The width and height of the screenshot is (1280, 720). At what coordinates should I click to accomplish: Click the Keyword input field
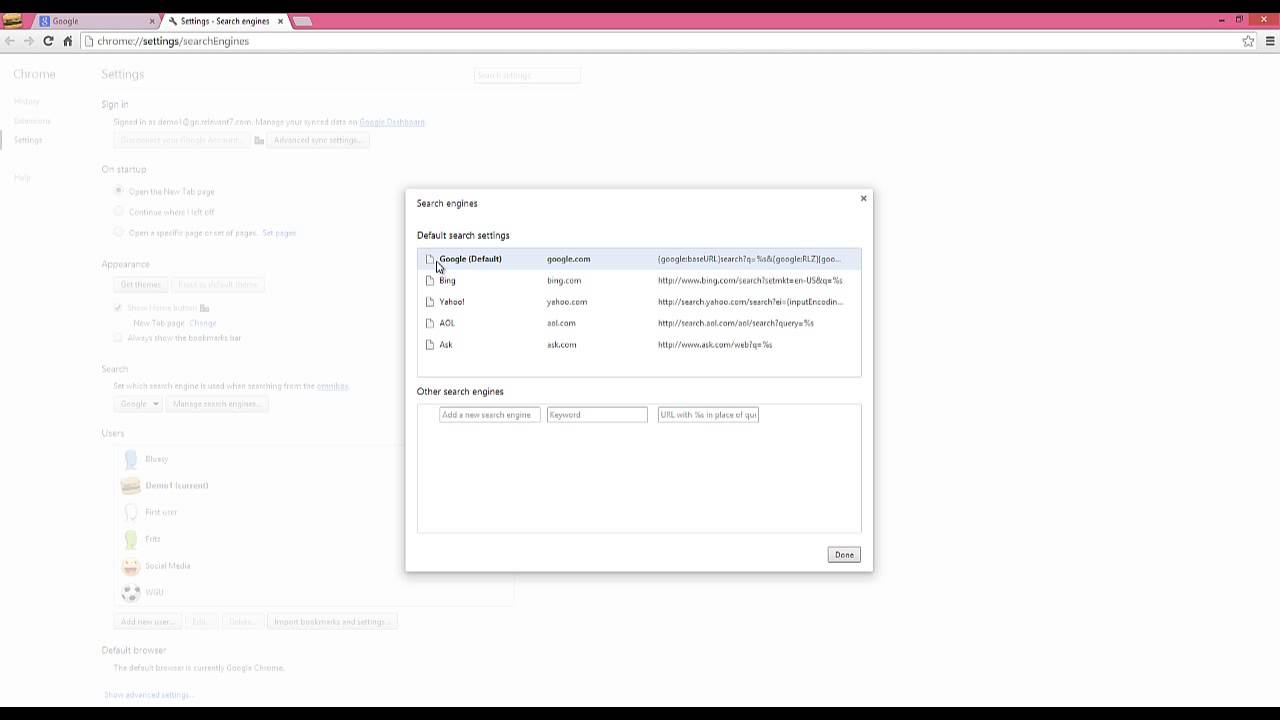pos(597,415)
